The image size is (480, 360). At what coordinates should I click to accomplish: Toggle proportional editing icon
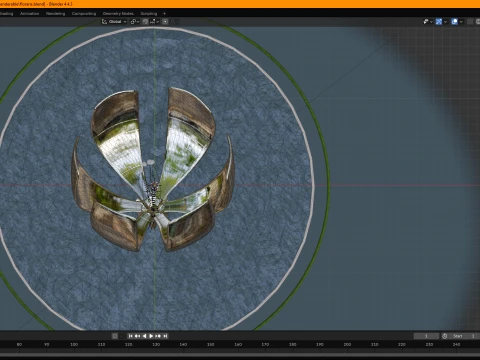(x=165, y=22)
